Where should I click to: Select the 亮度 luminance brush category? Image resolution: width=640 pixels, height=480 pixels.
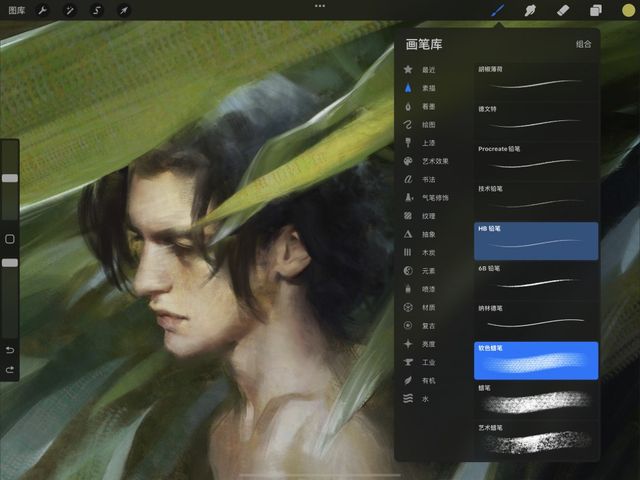click(x=420, y=344)
